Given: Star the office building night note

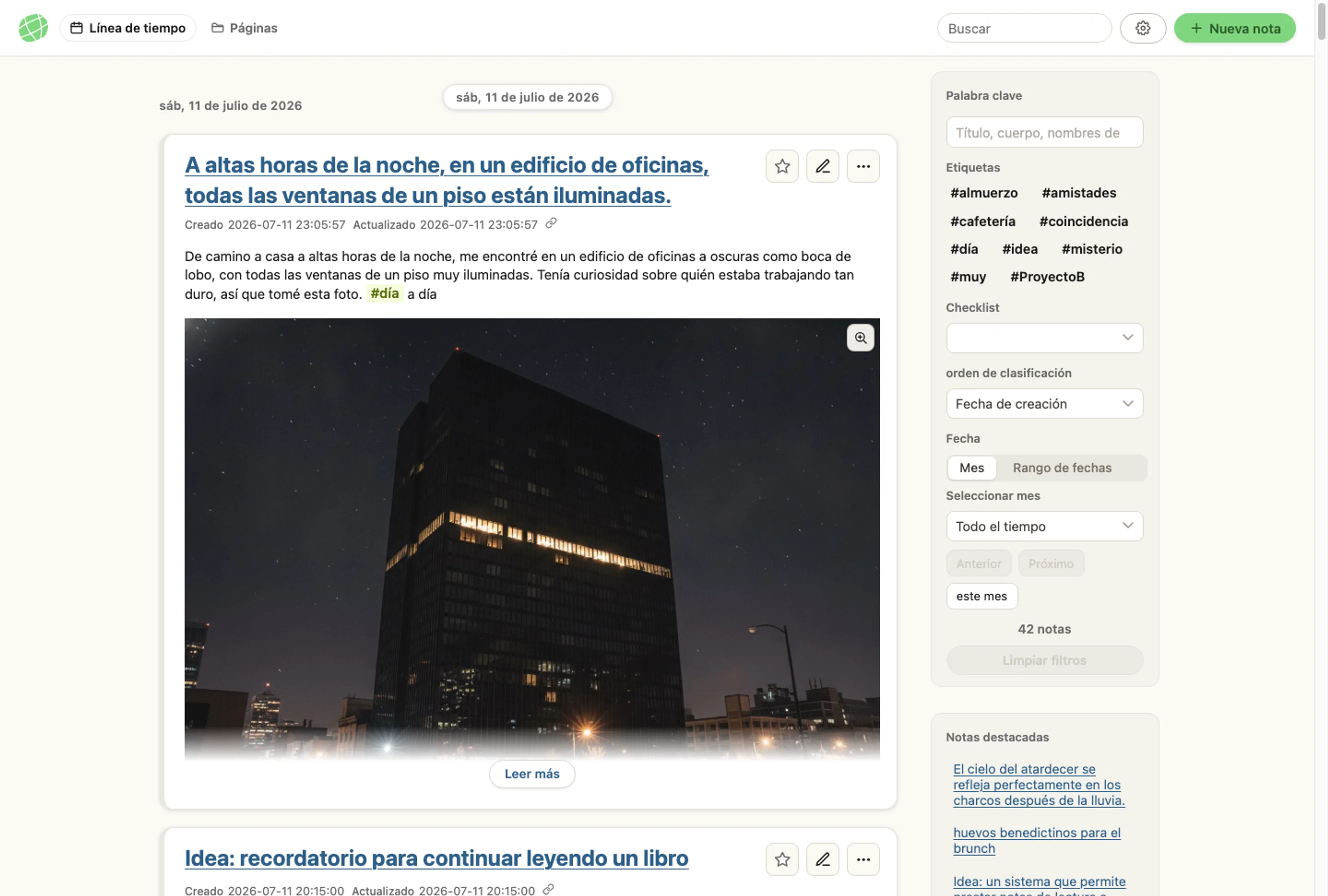Looking at the screenshot, I should point(782,166).
